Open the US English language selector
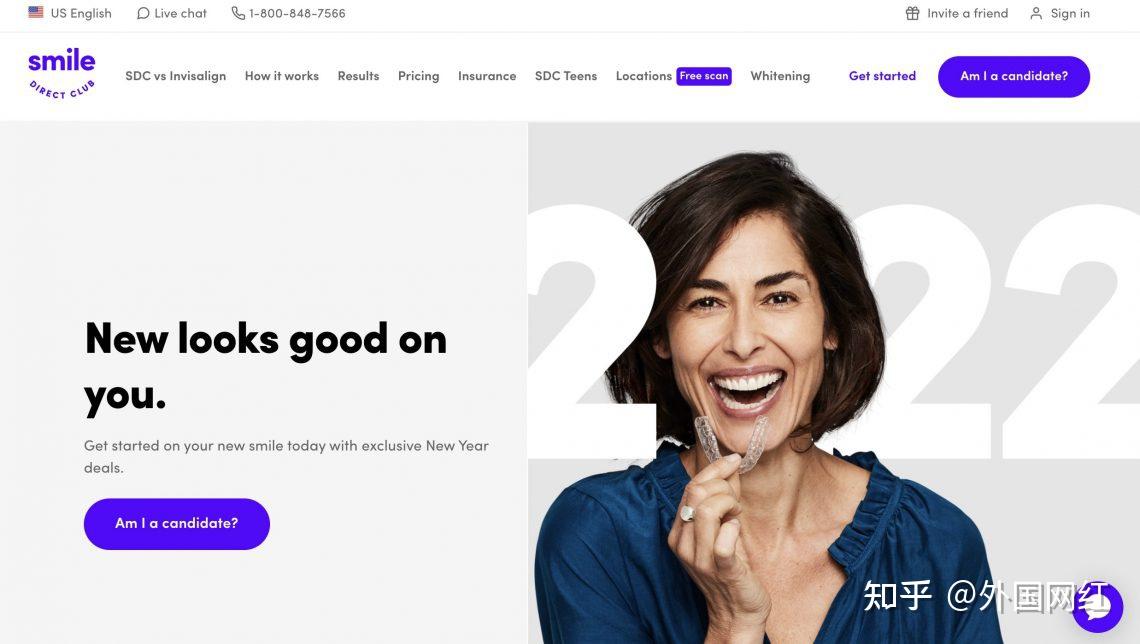 tap(71, 13)
